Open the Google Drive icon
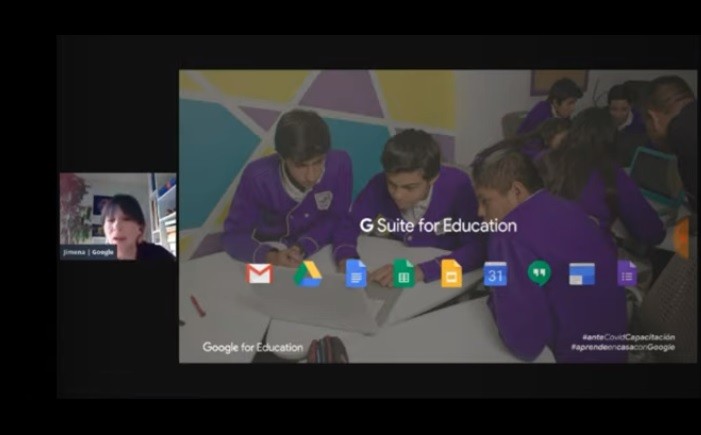 [x=307, y=273]
